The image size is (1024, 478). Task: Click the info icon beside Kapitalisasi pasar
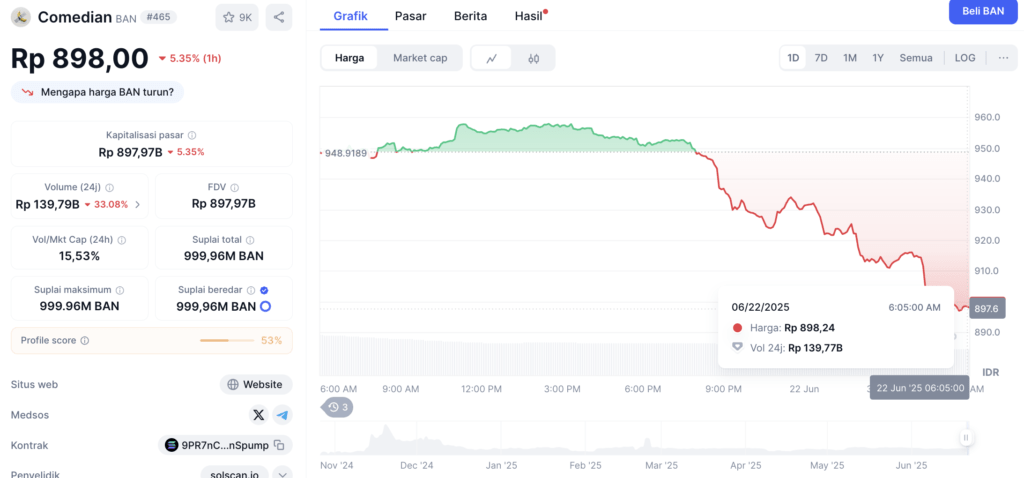pos(192,135)
